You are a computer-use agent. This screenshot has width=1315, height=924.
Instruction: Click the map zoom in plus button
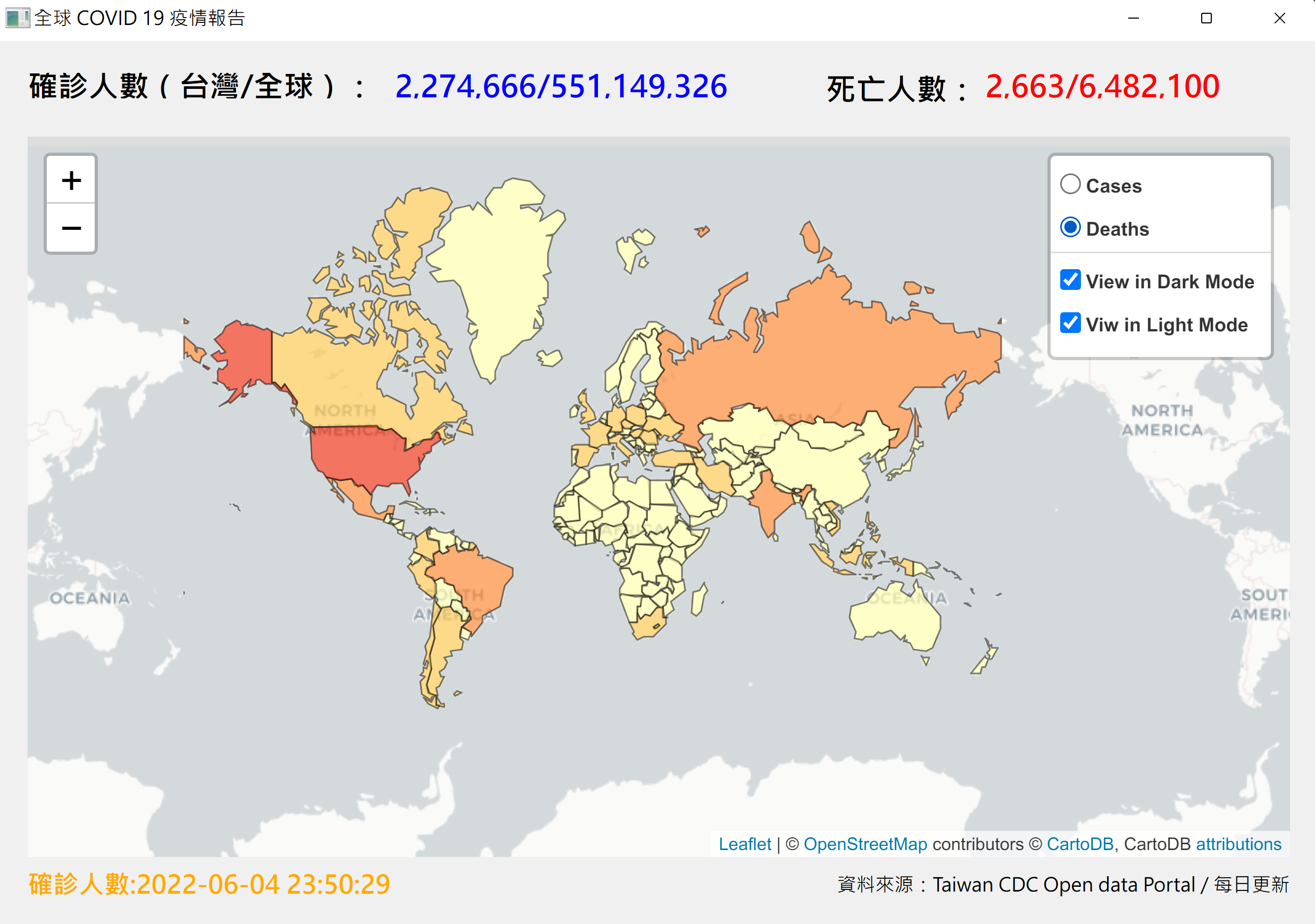[x=71, y=180]
